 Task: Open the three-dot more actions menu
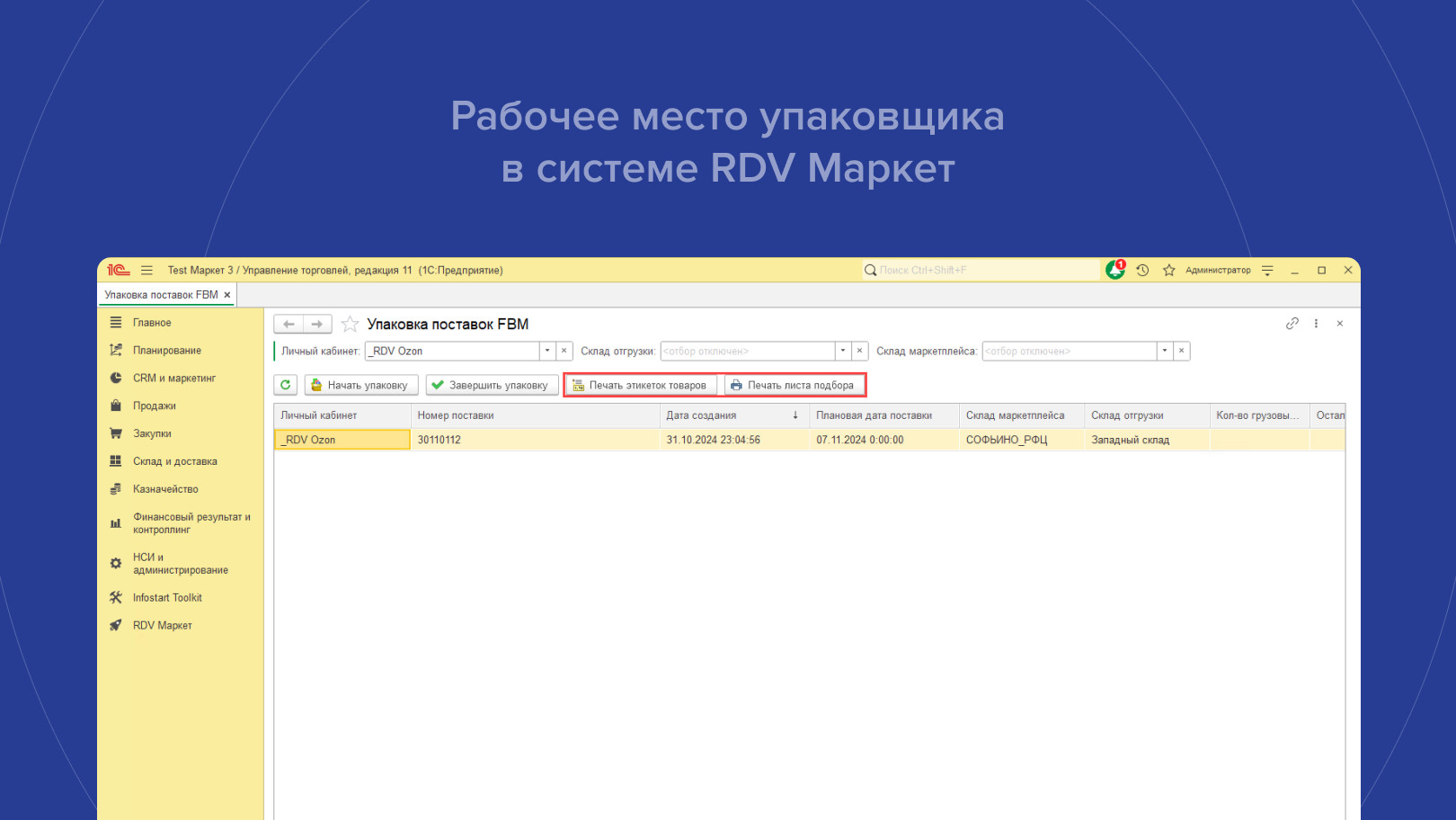pos(1316,324)
